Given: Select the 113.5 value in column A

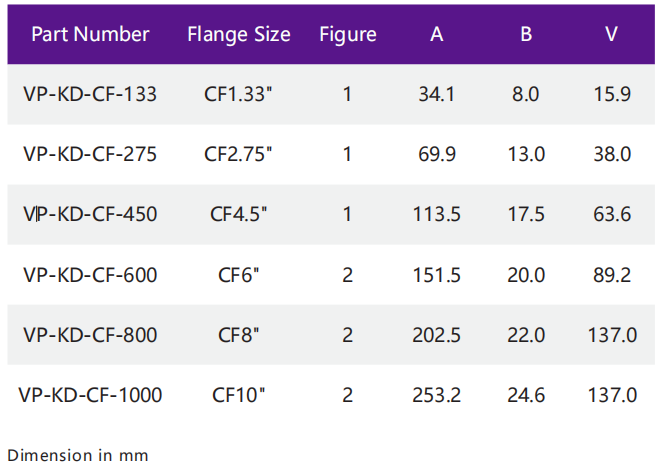Looking at the screenshot, I should [x=437, y=214].
